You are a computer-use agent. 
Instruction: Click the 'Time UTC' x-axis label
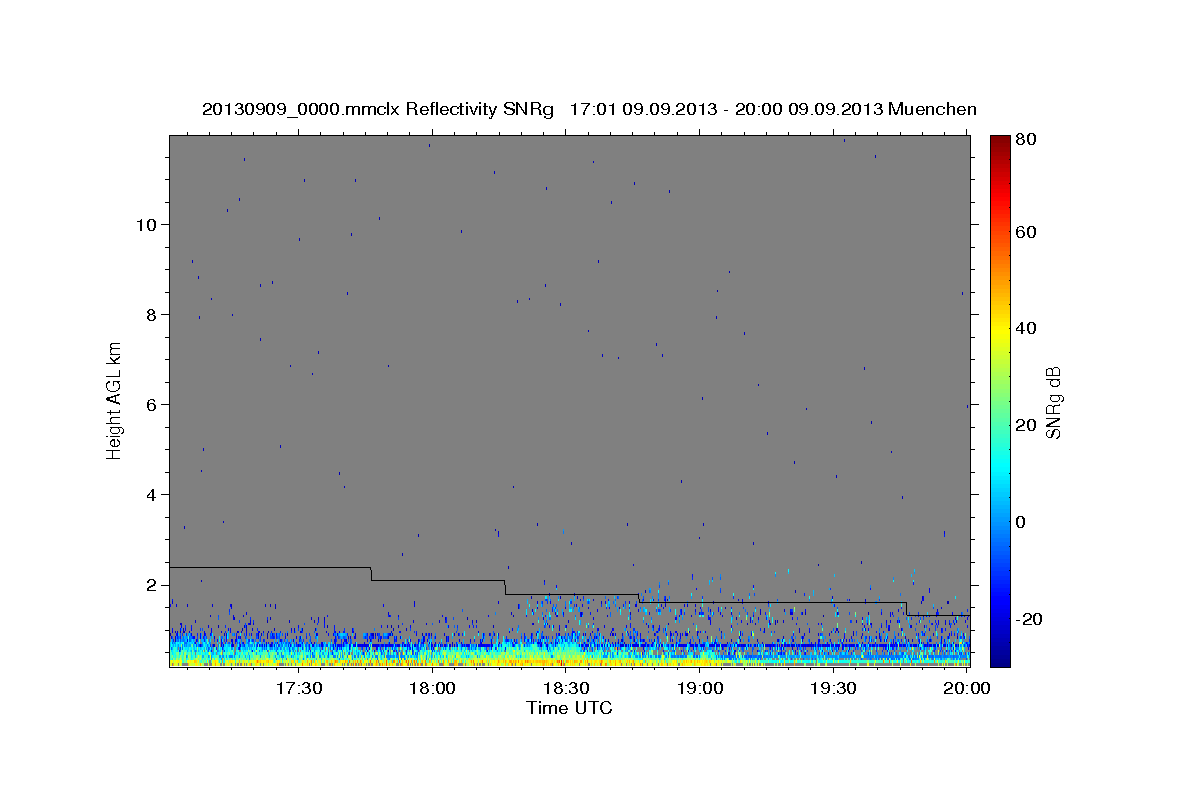pos(569,708)
